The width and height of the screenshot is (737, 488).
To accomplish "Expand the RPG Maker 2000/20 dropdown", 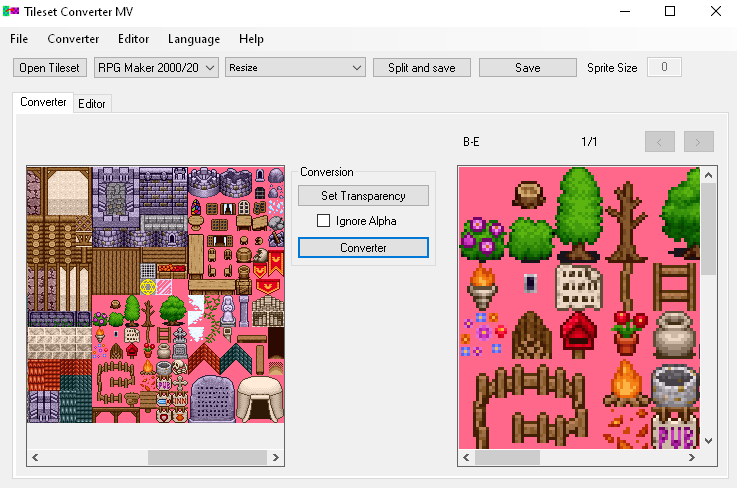I will [x=154, y=68].
